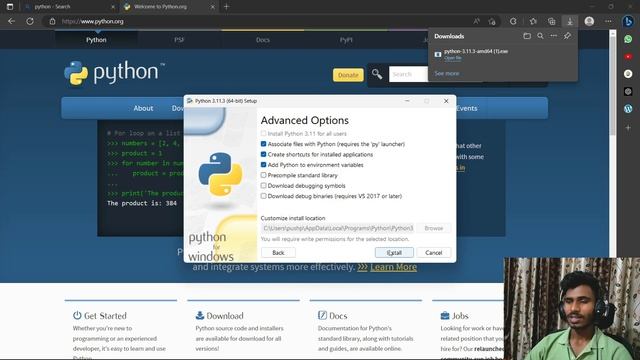The height and width of the screenshot is (360, 640).
Task: Open the Collections icon in toolbar
Action: pyautogui.click(x=551, y=21)
